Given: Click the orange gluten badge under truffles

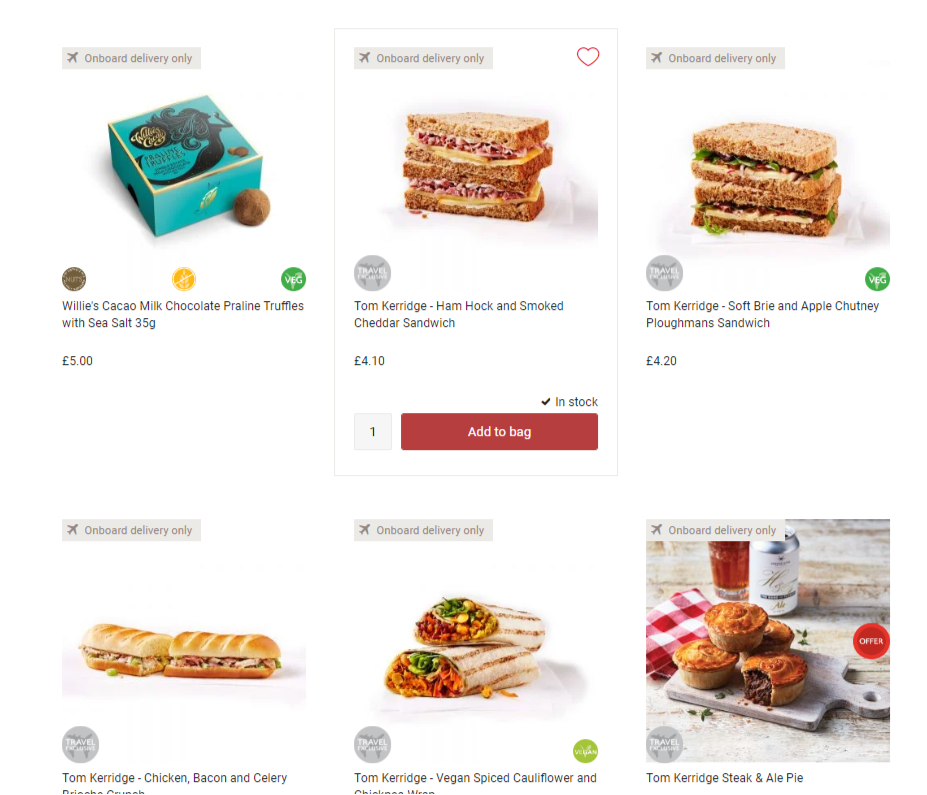Looking at the screenshot, I should point(184,279).
